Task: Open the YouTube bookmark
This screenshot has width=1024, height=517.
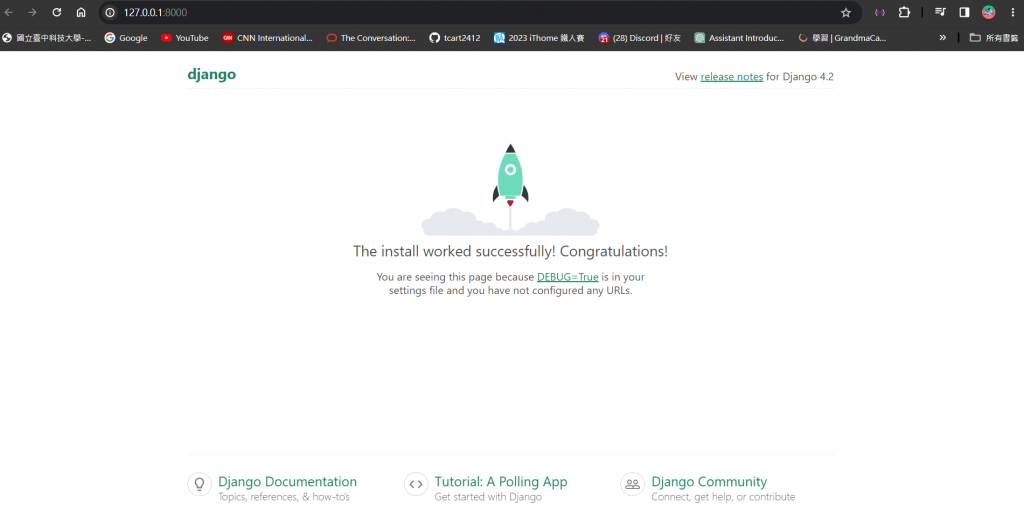Action: pos(185,38)
